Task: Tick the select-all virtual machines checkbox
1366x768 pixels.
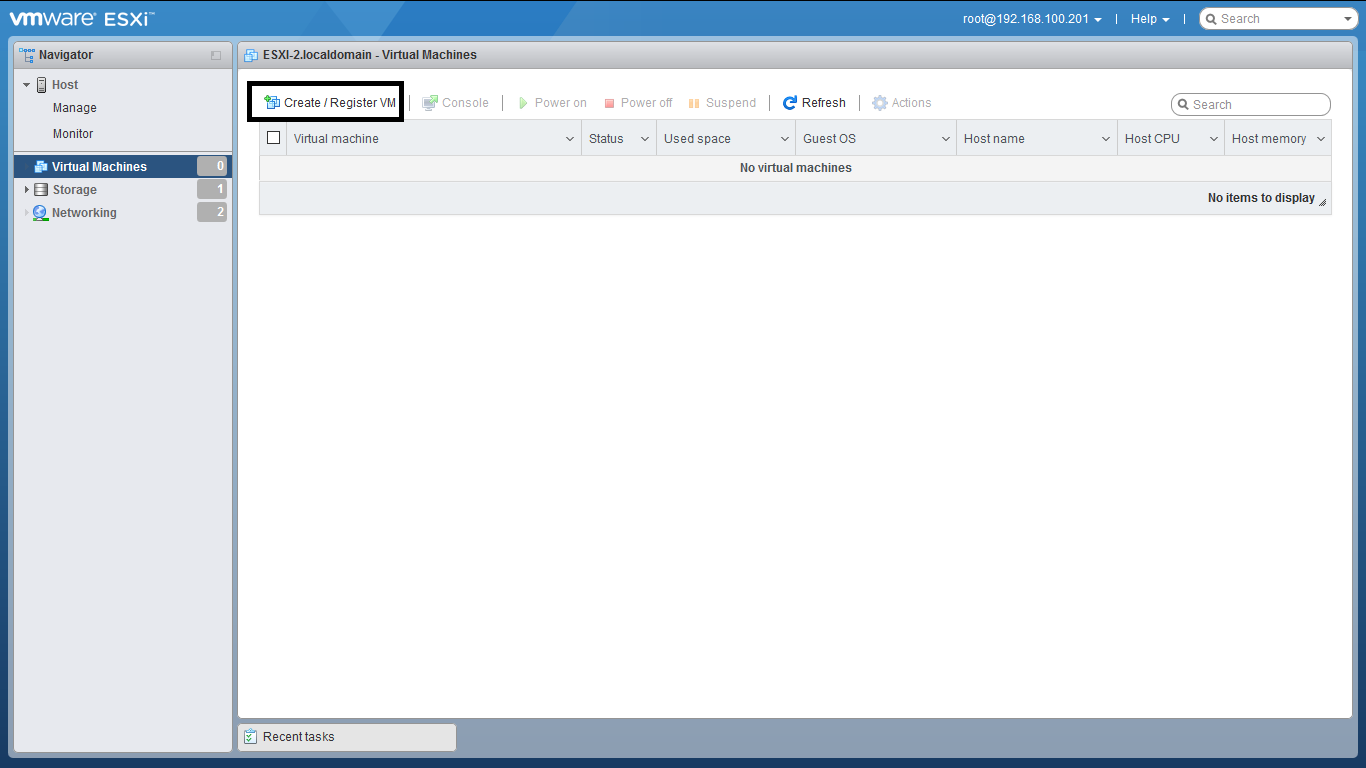Action: point(273,138)
